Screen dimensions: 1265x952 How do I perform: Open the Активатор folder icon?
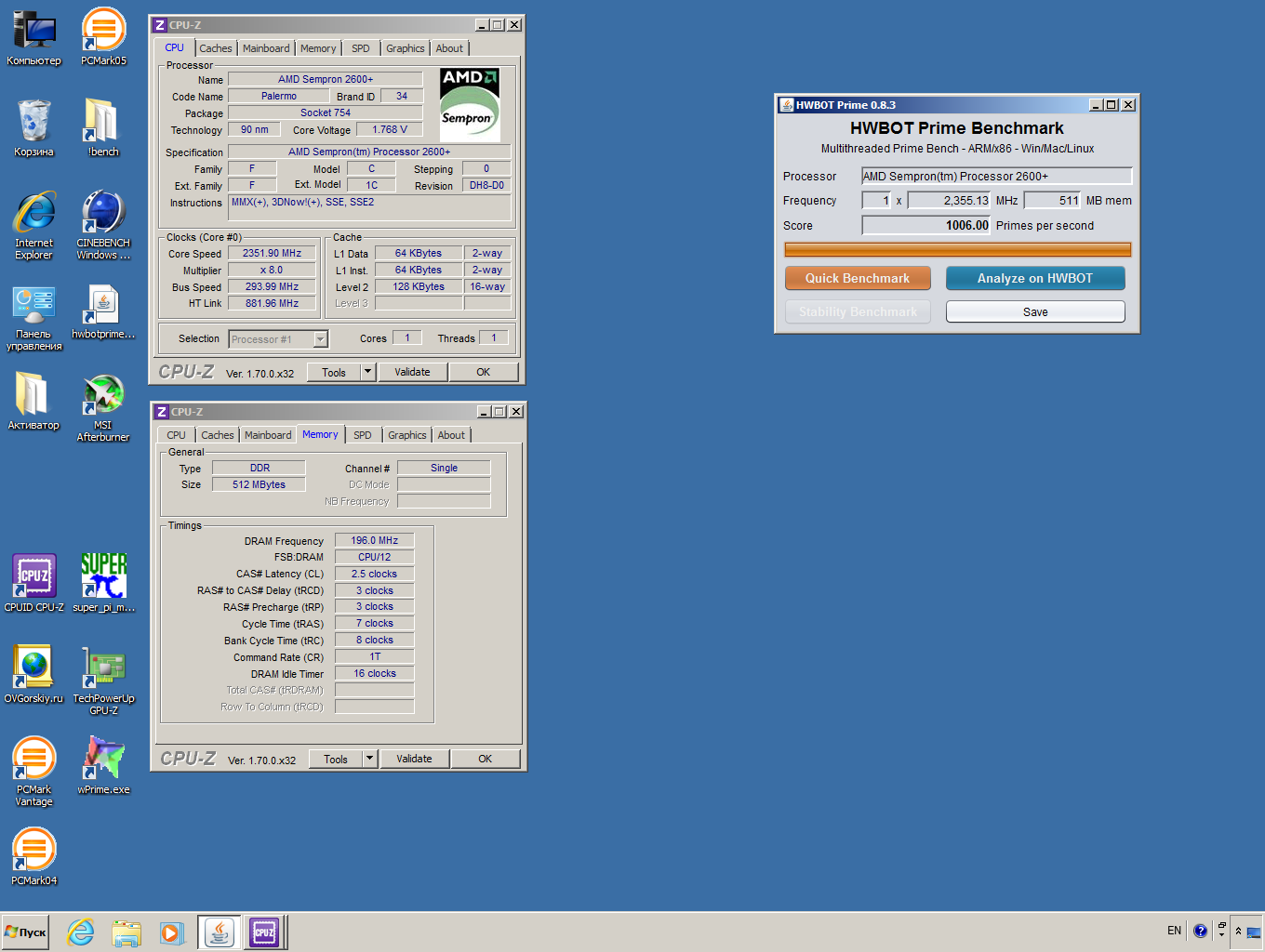tap(34, 402)
